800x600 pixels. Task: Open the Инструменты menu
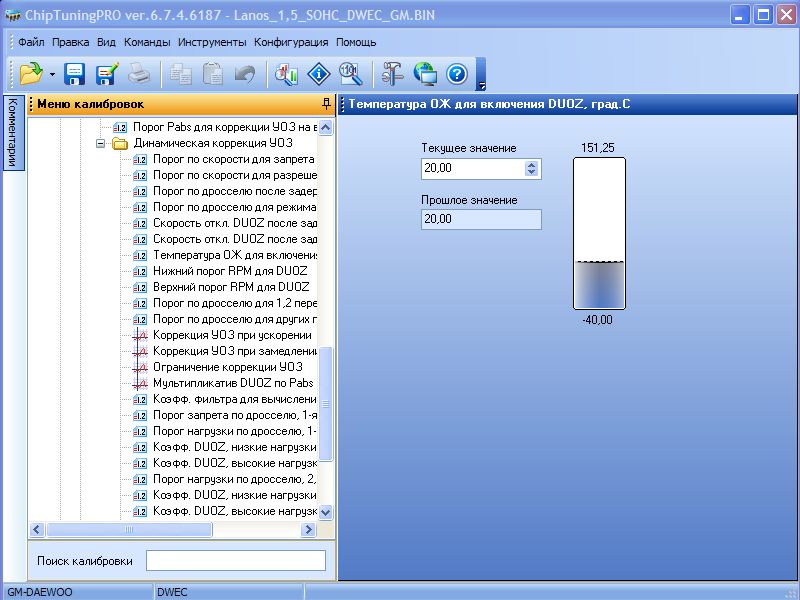[x=212, y=42]
